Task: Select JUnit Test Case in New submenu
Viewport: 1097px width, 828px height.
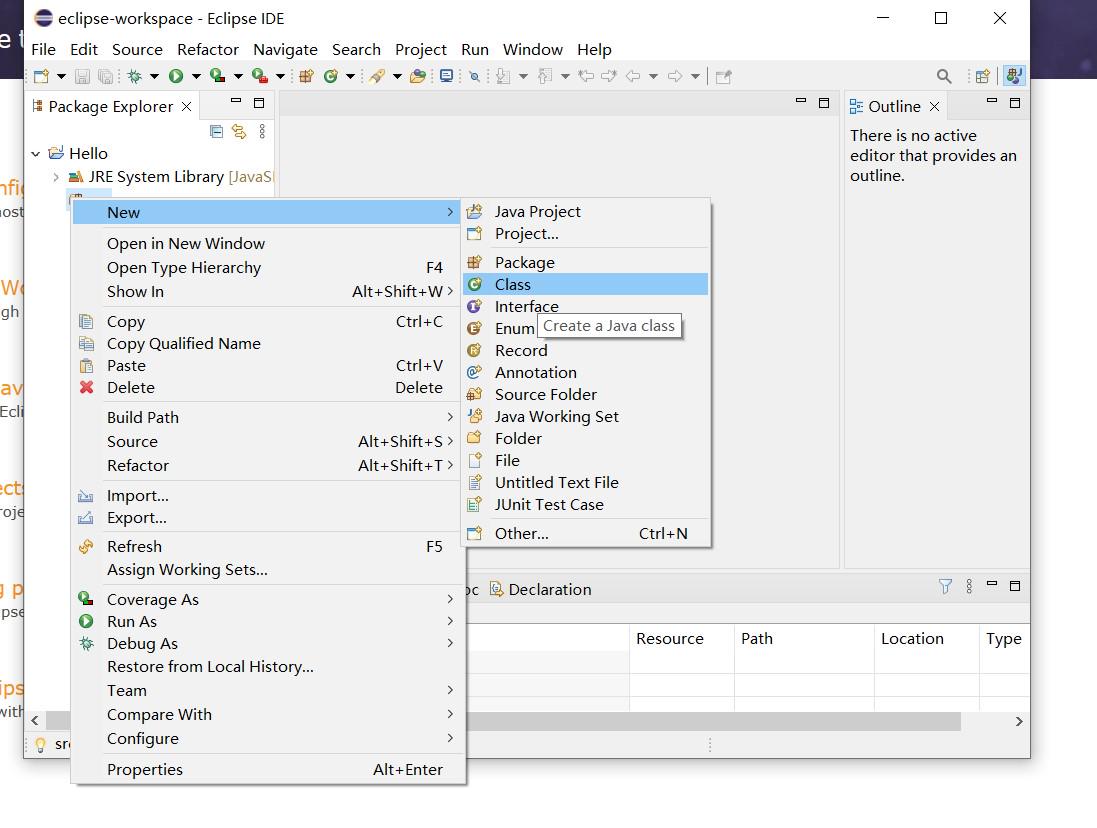Action: tap(586, 504)
